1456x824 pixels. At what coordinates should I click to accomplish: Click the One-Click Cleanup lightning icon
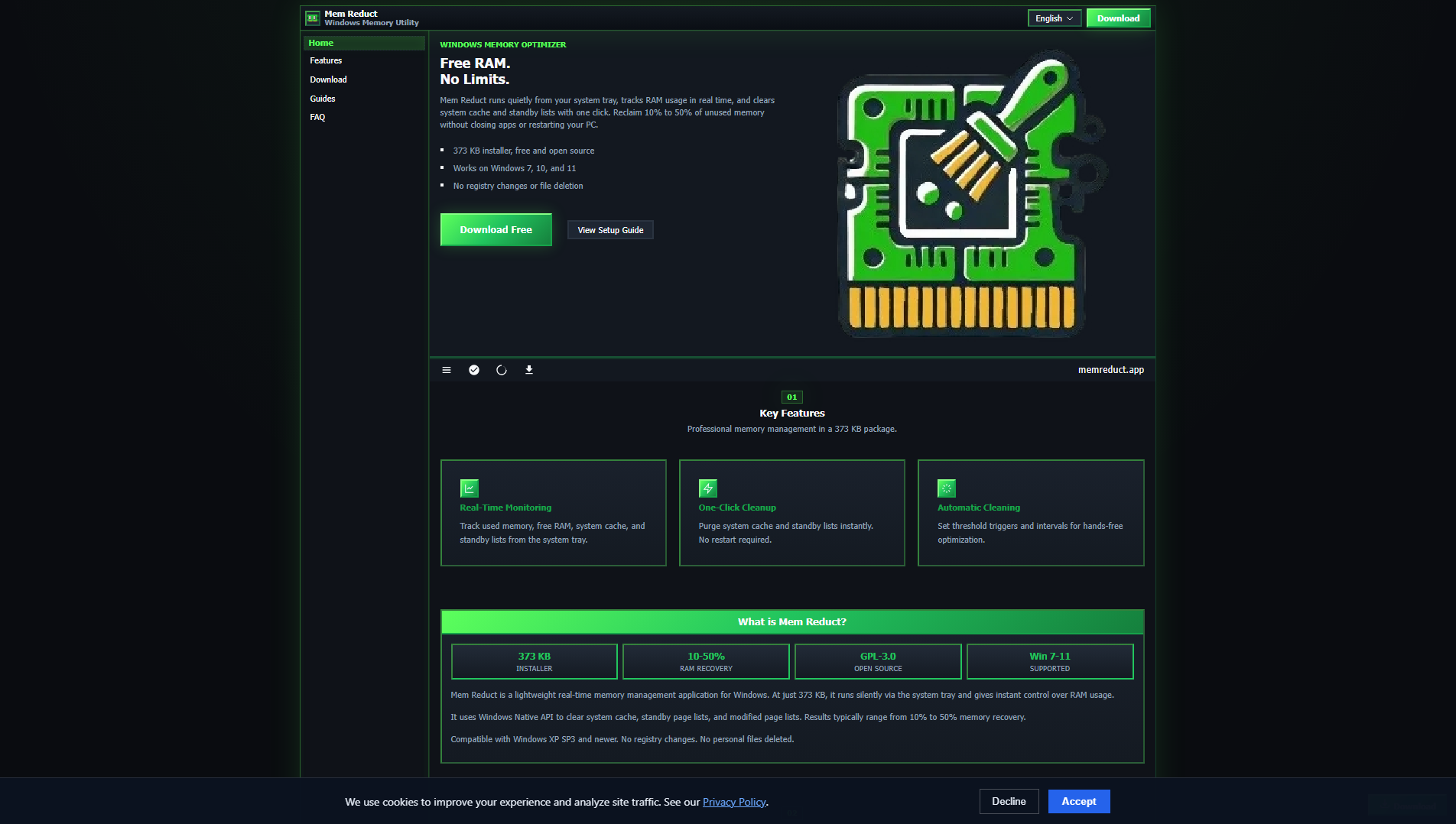708,488
